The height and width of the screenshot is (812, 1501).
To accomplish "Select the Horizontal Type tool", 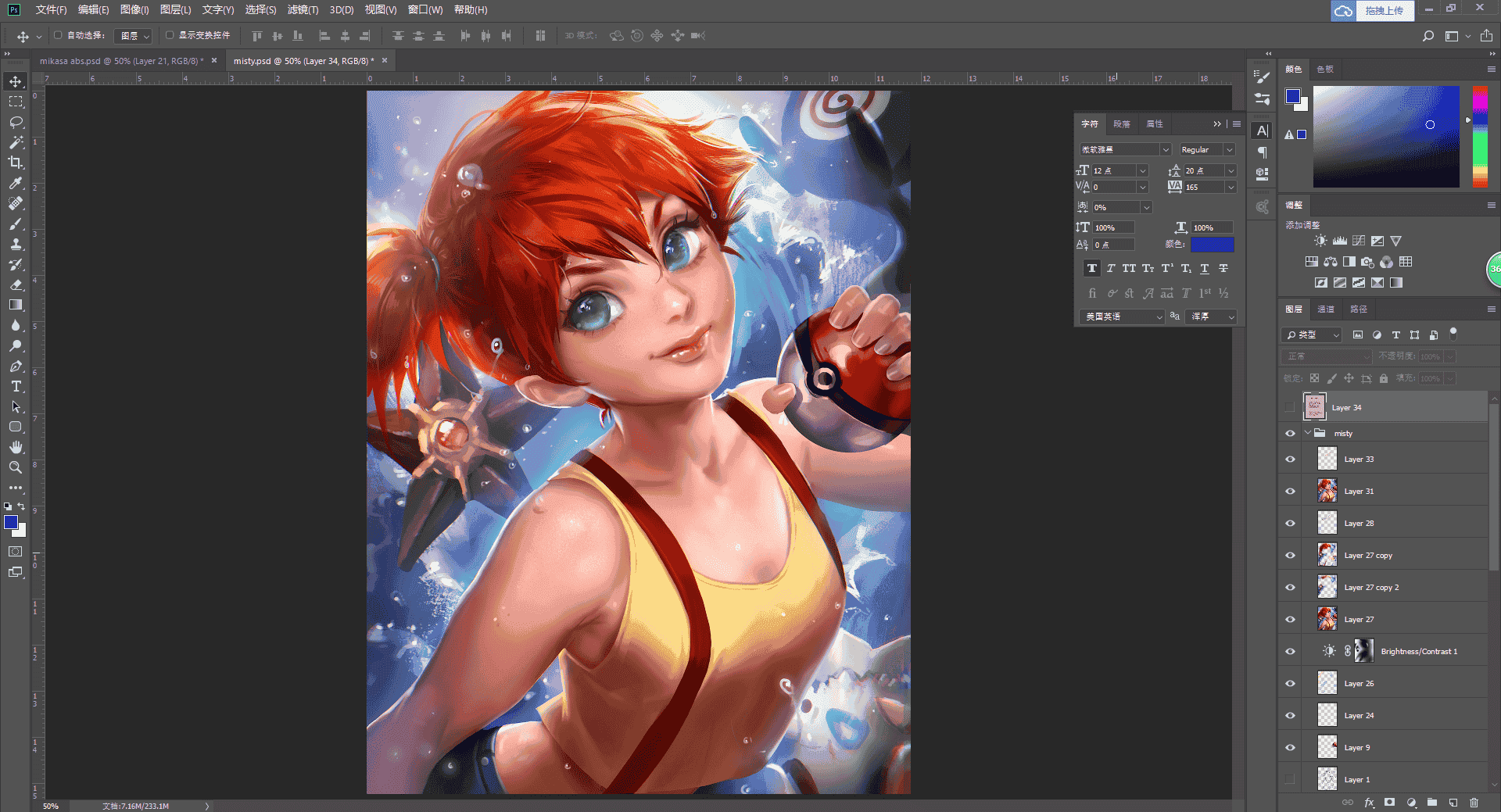I will click(16, 386).
